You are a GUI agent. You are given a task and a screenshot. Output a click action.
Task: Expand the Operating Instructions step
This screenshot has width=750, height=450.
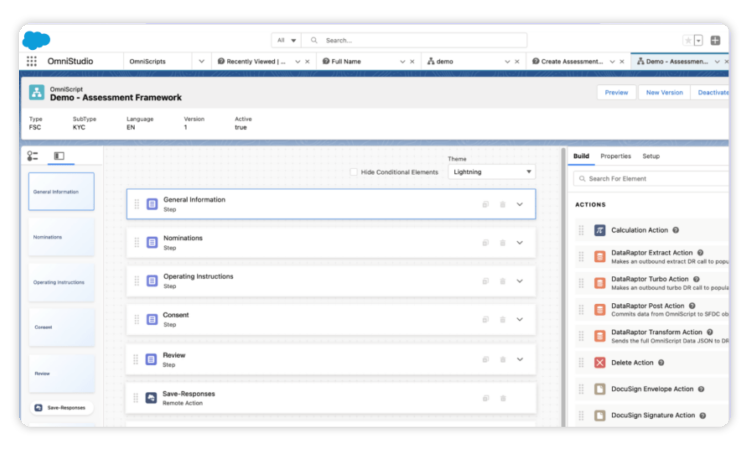pos(519,281)
